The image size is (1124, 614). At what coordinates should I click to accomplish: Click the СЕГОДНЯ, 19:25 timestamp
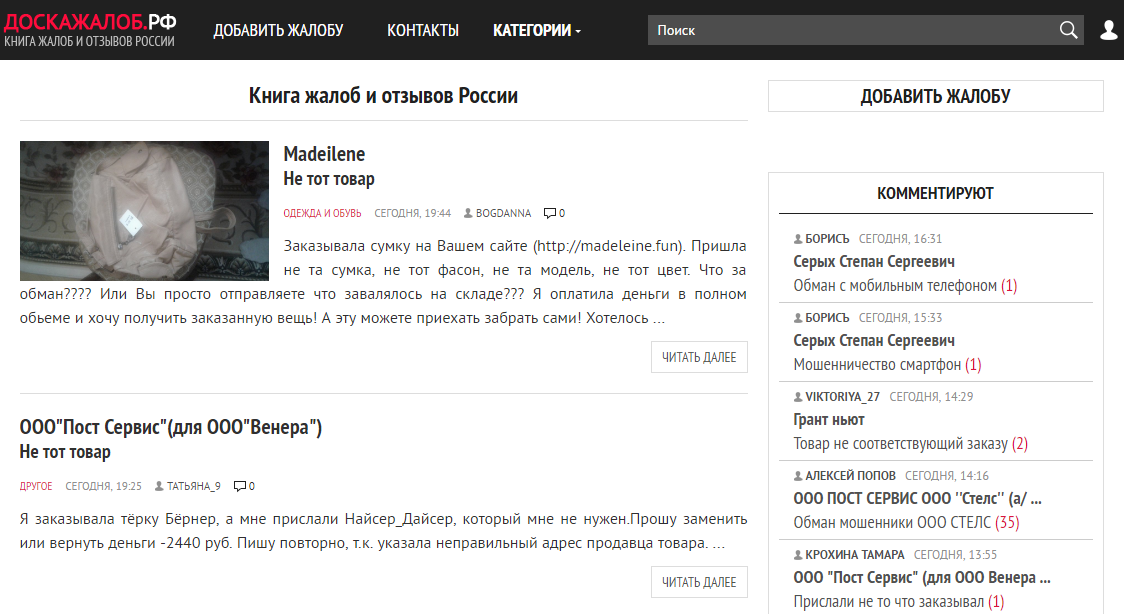coord(103,486)
